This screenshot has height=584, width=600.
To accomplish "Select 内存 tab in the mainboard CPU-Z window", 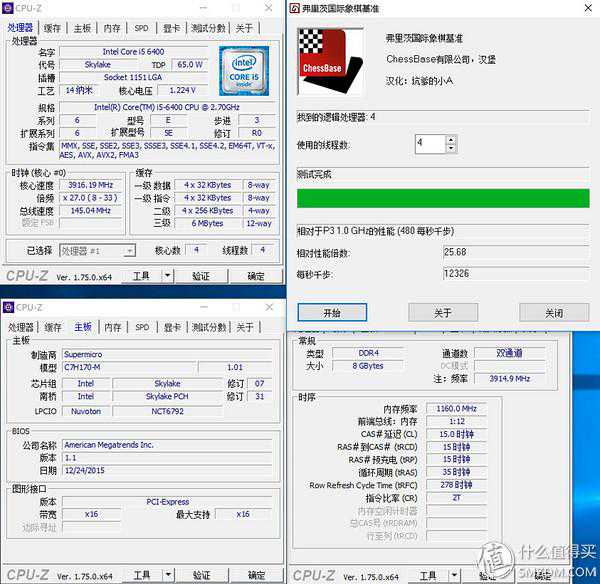I will (112, 327).
